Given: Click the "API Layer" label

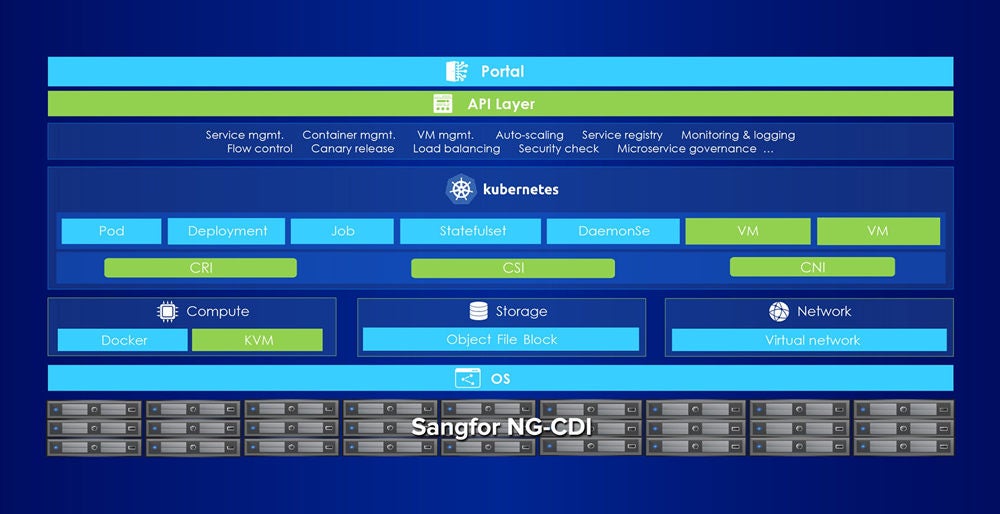Looking at the screenshot, I should [x=501, y=104].
